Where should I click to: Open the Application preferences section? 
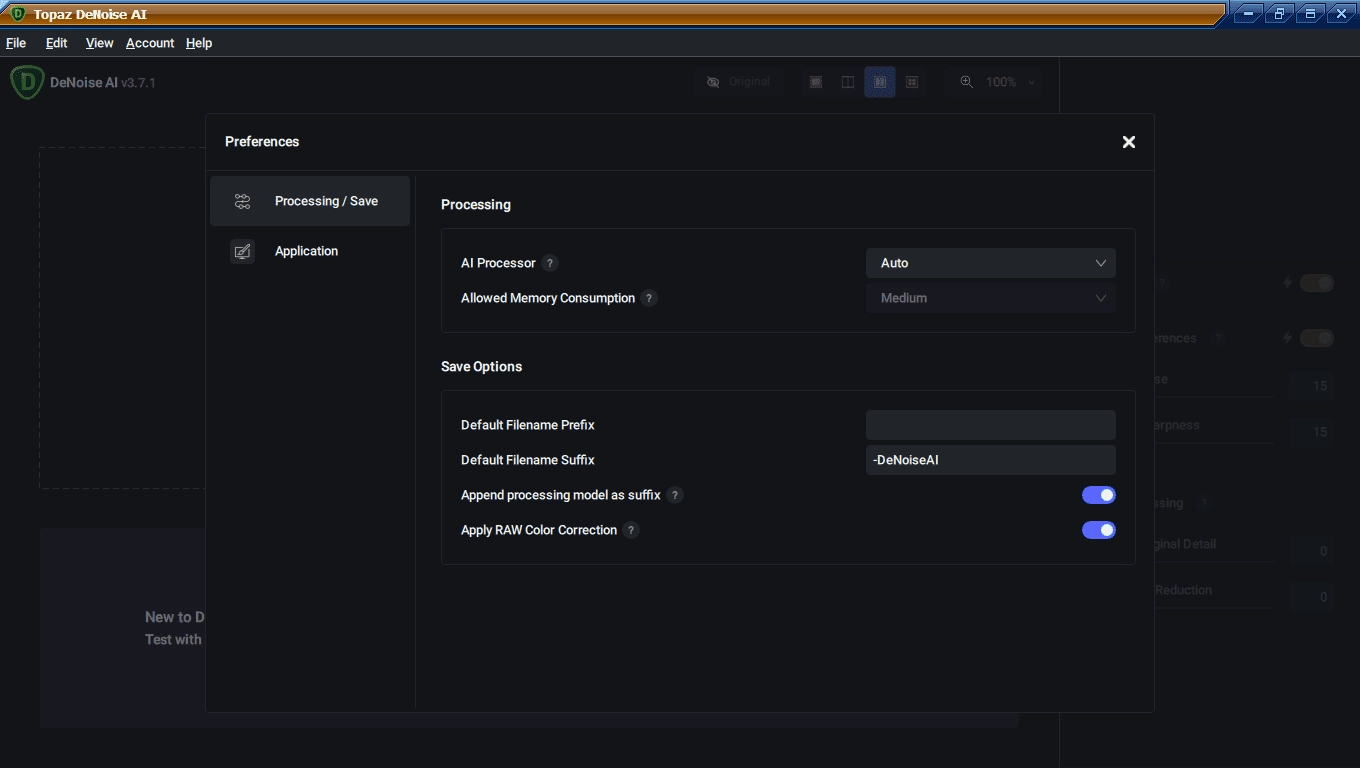point(310,251)
